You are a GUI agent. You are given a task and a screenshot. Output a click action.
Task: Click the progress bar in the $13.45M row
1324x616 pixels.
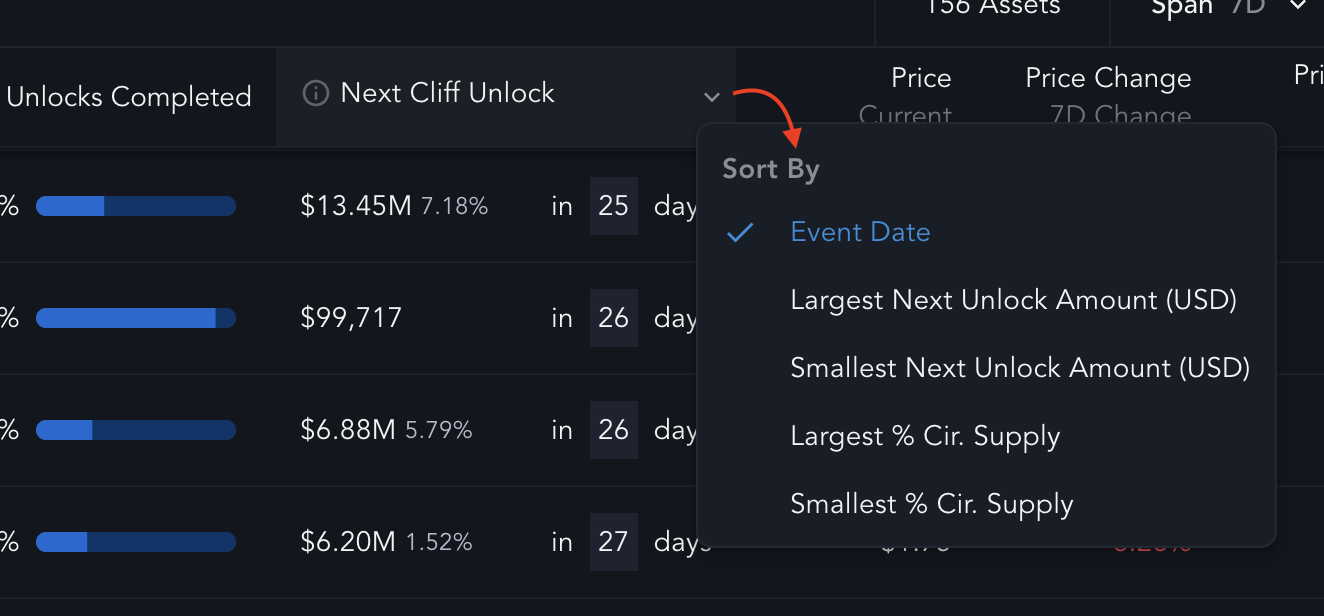click(x=136, y=206)
